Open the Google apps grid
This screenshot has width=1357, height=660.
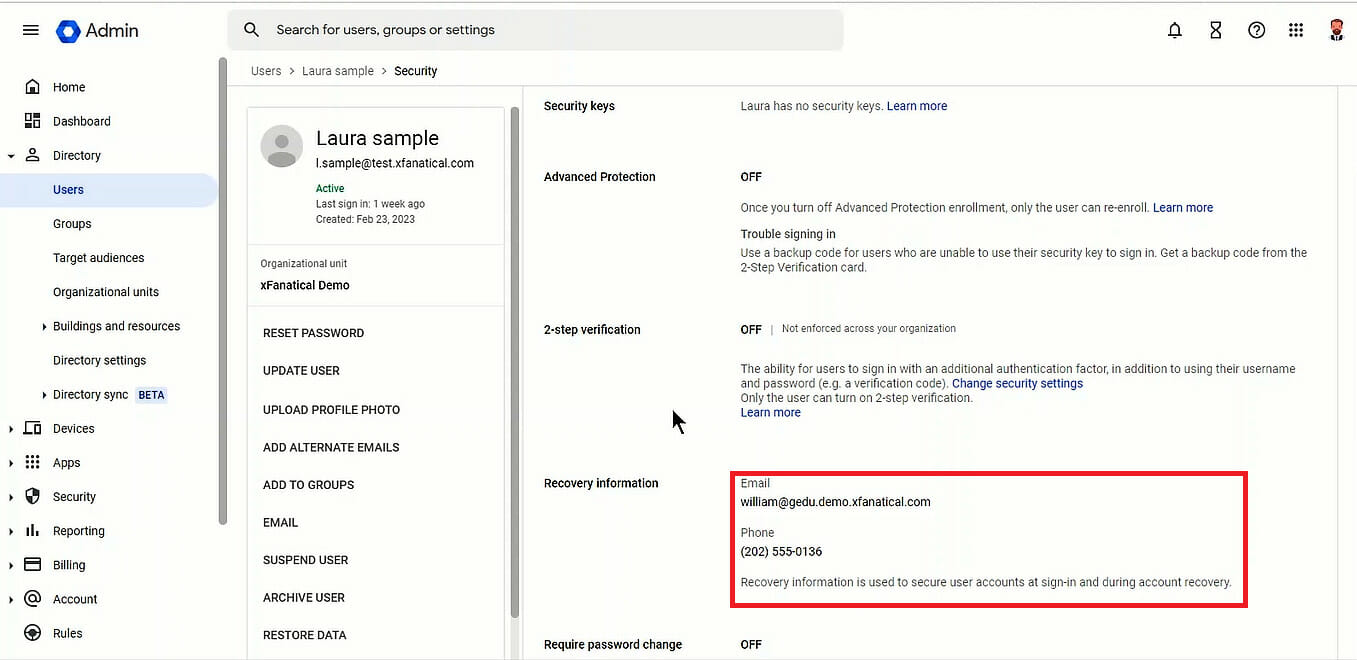pyautogui.click(x=1296, y=30)
